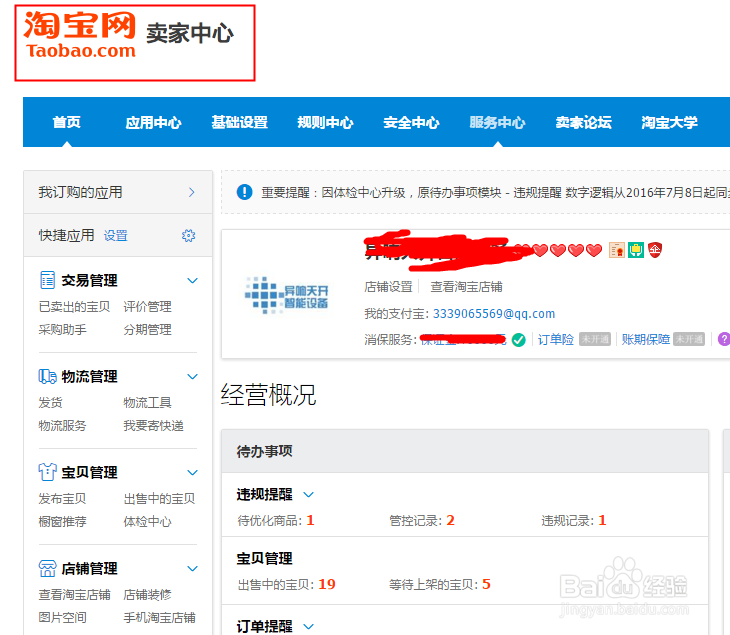Expand 我订购的应用 arrow
The image size is (730, 635).
pyautogui.click(x=192, y=192)
